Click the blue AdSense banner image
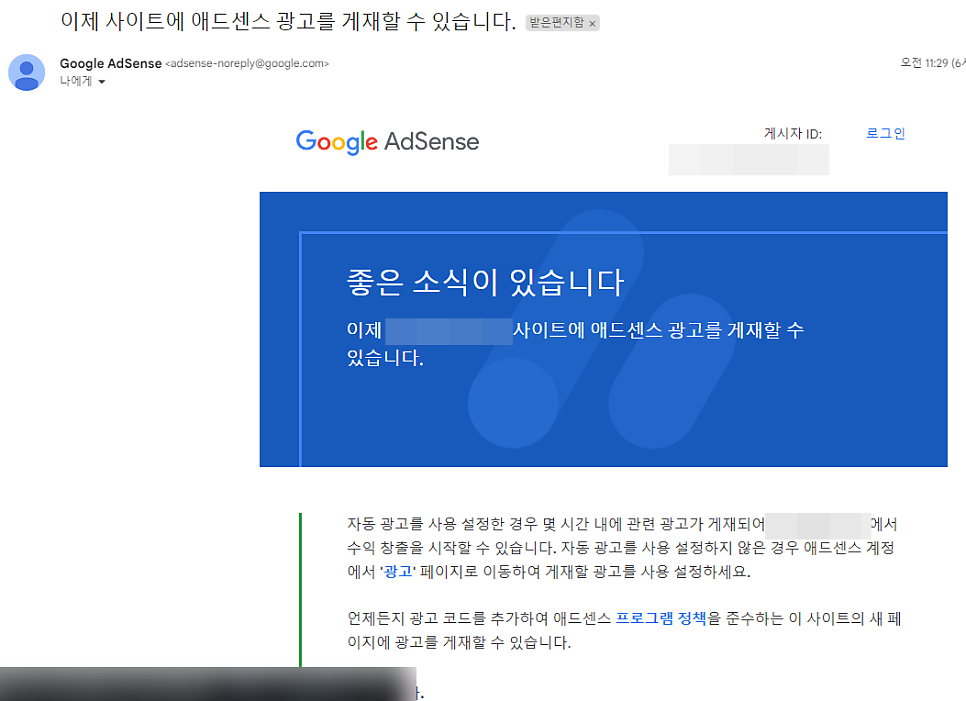The height and width of the screenshot is (701, 966). pos(603,330)
